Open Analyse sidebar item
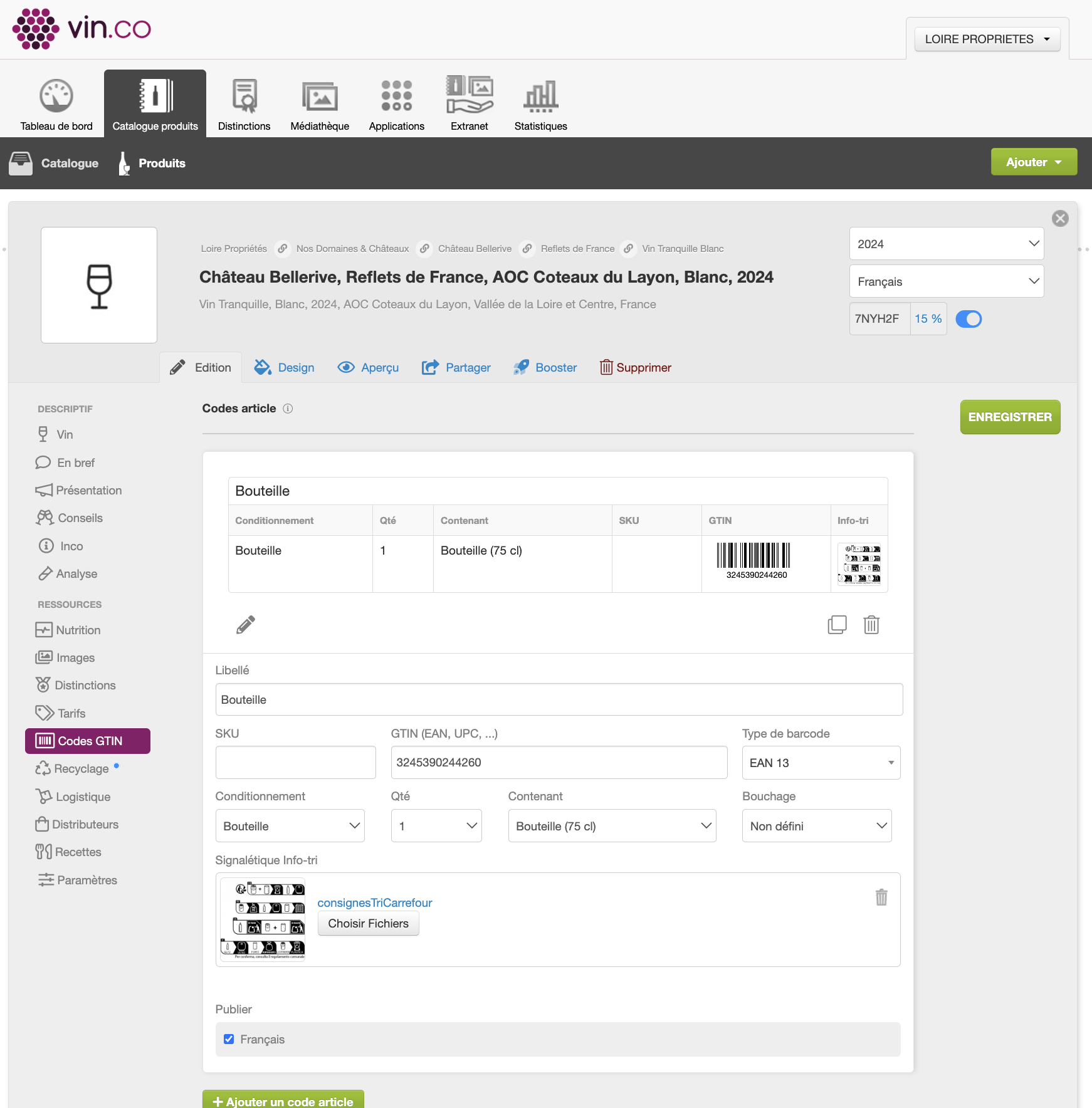Screen dimensions: 1092x1108 click(x=68, y=573)
